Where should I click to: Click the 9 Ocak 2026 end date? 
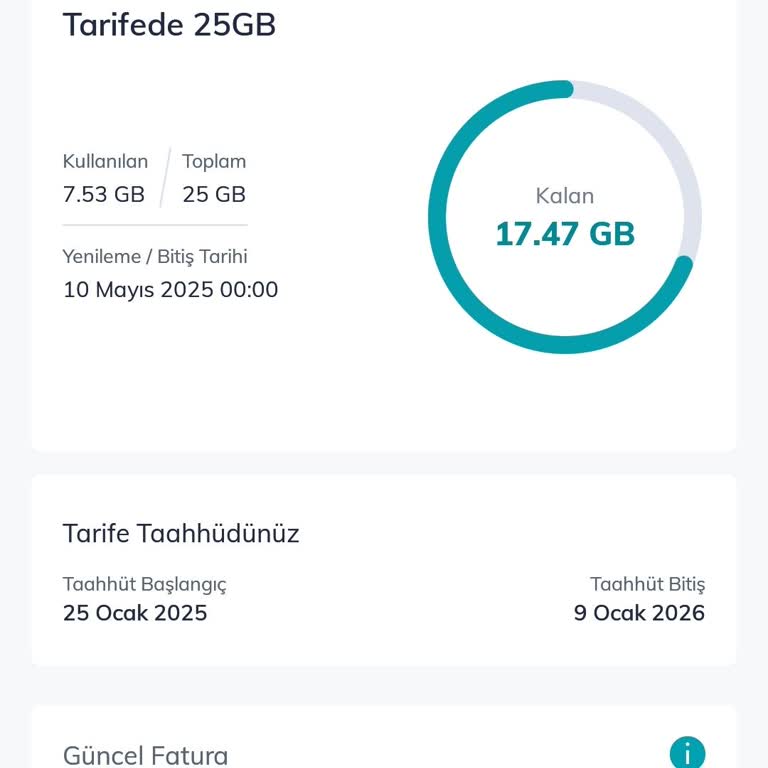(639, 613)
